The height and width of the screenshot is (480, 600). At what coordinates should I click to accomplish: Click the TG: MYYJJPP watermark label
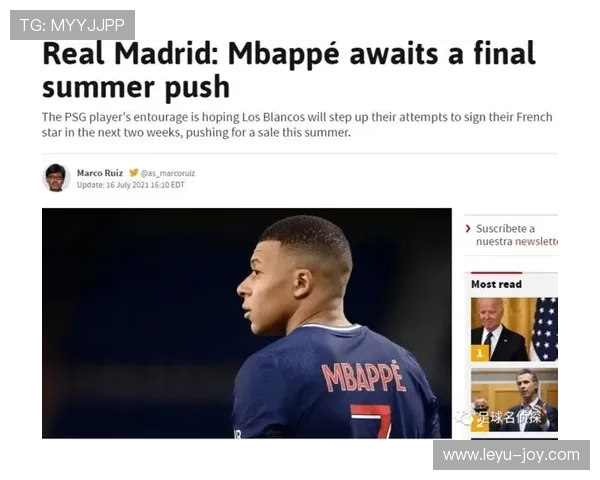72,25
